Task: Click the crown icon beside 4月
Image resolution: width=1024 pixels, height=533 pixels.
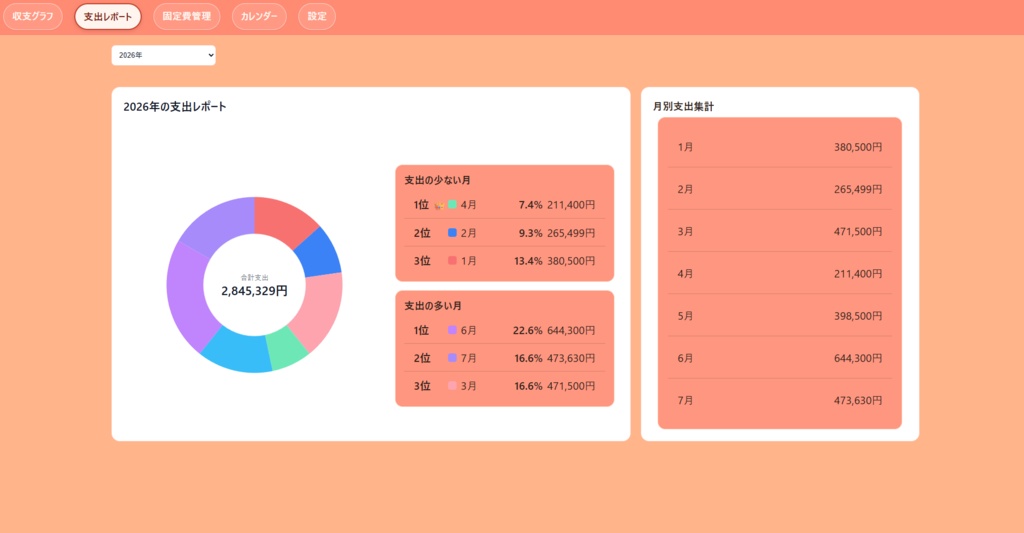Action: 439,205
